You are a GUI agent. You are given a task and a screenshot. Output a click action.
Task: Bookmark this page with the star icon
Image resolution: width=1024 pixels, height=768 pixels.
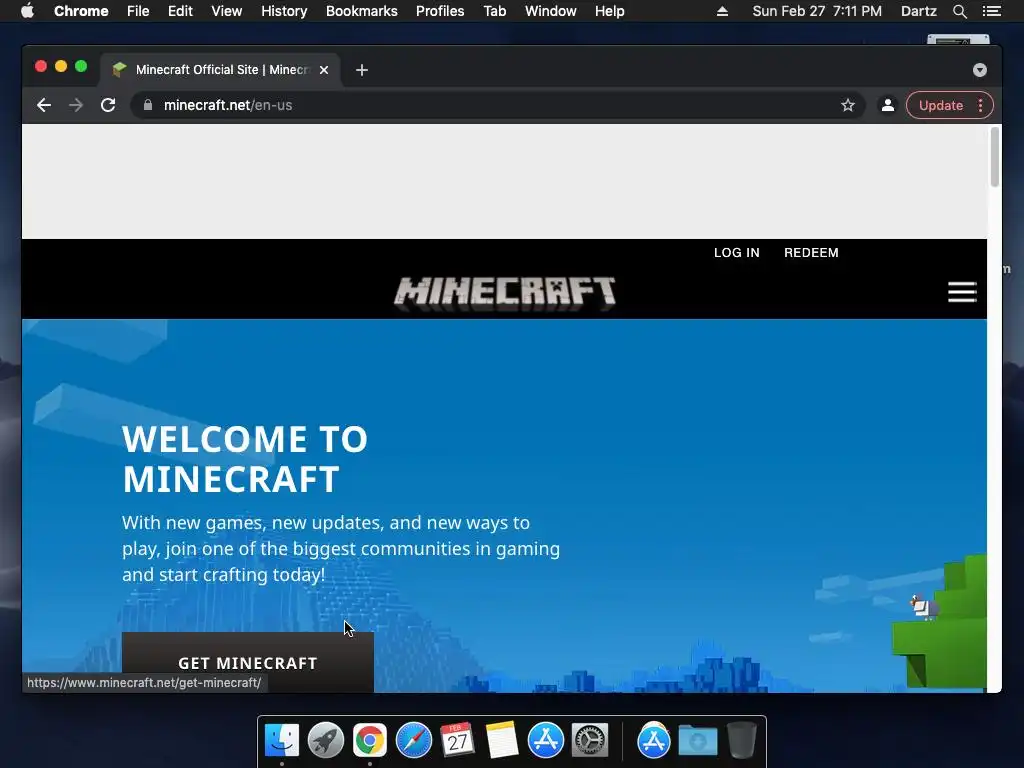click(848, 105)
